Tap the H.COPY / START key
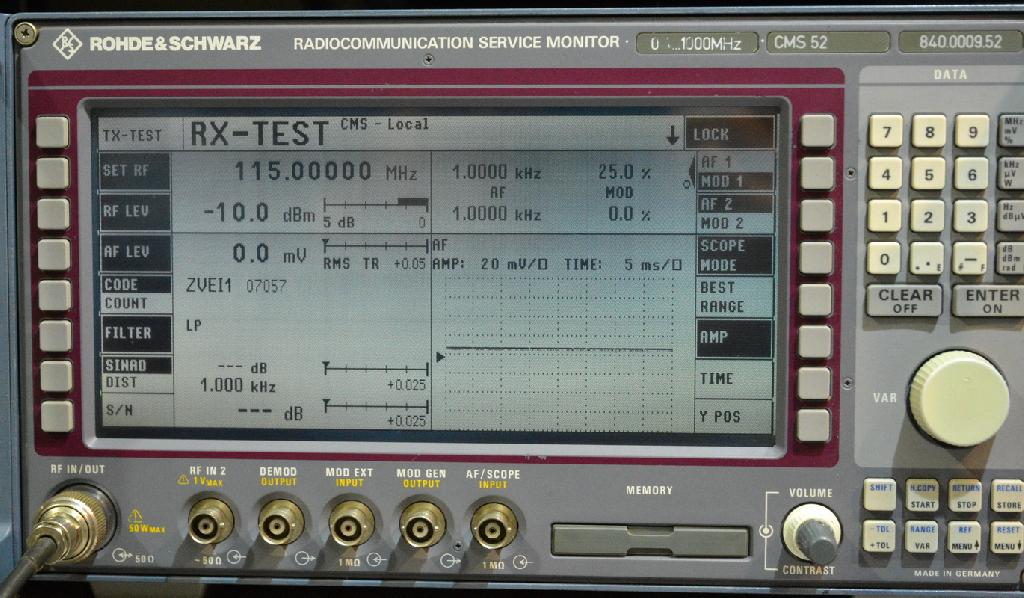Image resolution: width=1024 pixels, height=598 pixels. coord(922,496)
